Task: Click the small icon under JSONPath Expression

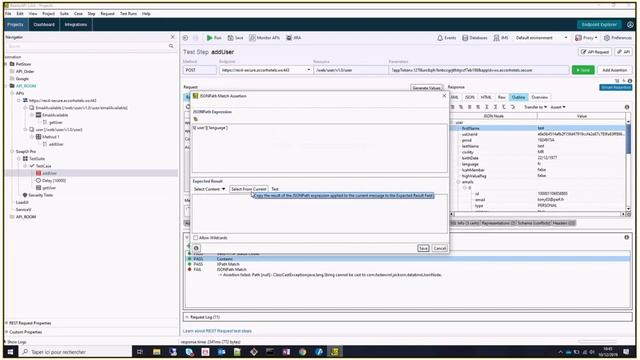Action: [196, 119]
